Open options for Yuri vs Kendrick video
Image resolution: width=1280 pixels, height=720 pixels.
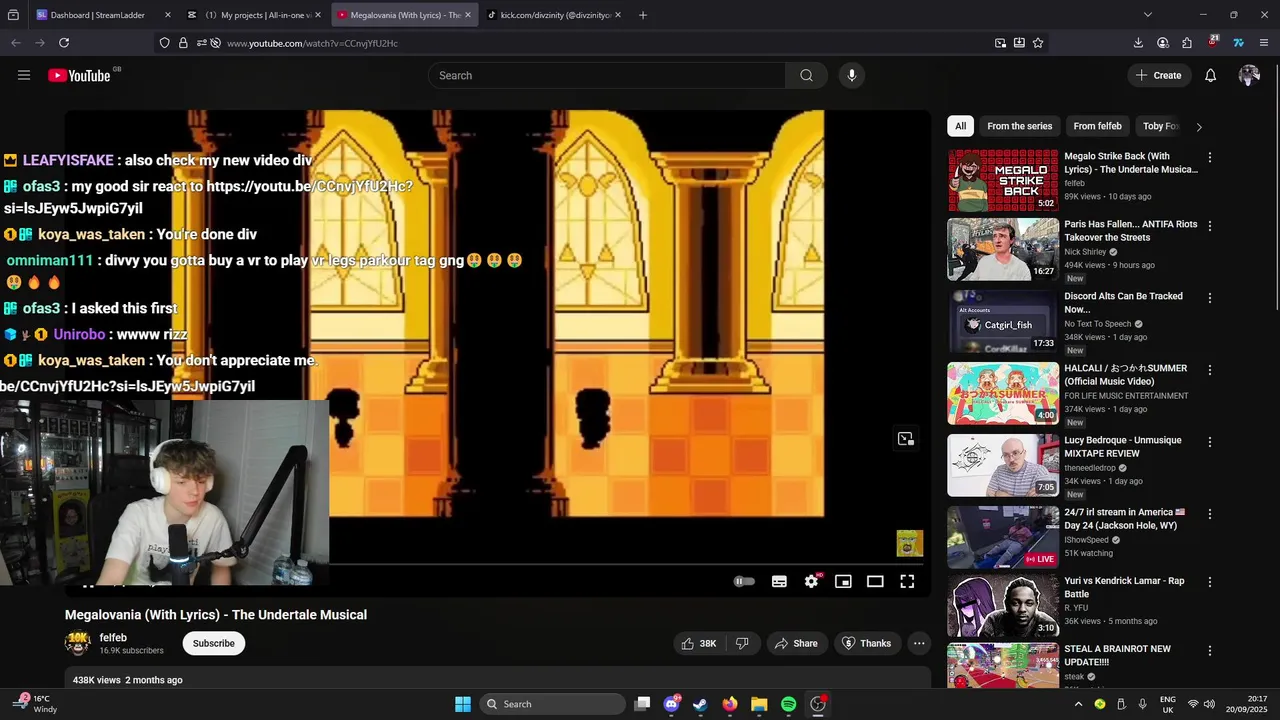[1209, 582]
